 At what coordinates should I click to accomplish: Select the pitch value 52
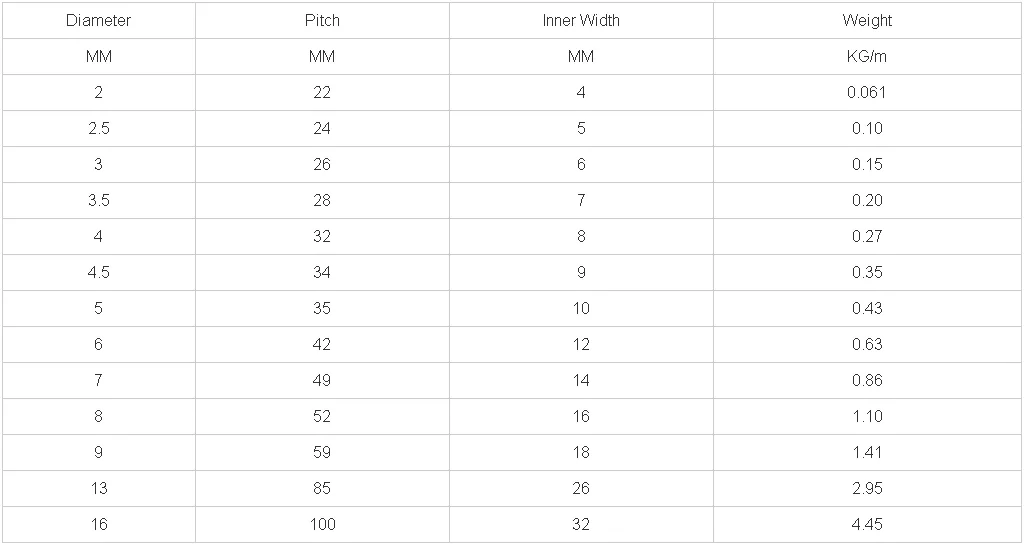tap(321, 416)
